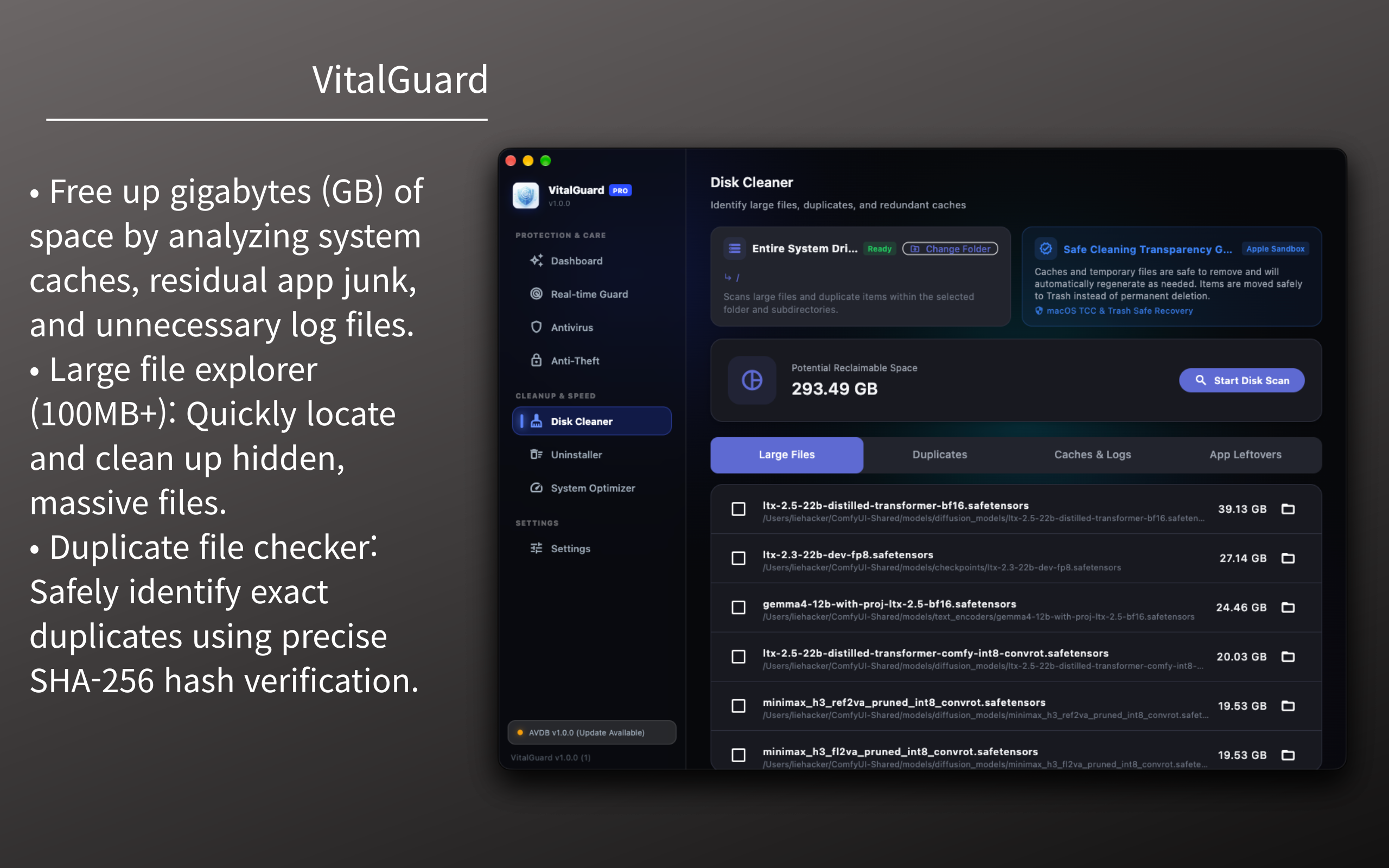Reveal minimax_h3_ref2va file in folder
The width and height of the screenshot is (1389, 868).
pyautogui.click(x=1288, y=706)
